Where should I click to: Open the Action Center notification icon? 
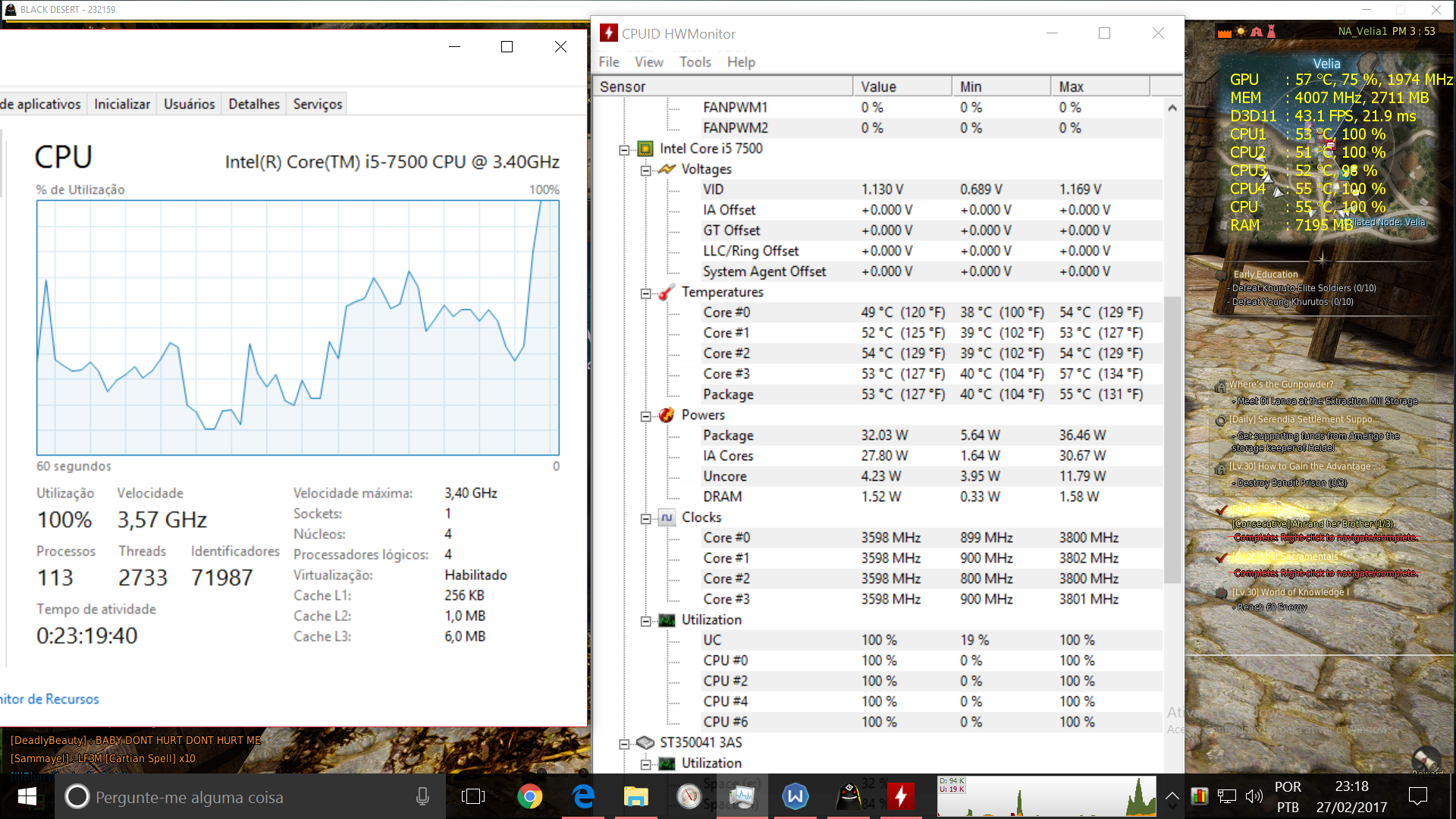coord(1417,796)
